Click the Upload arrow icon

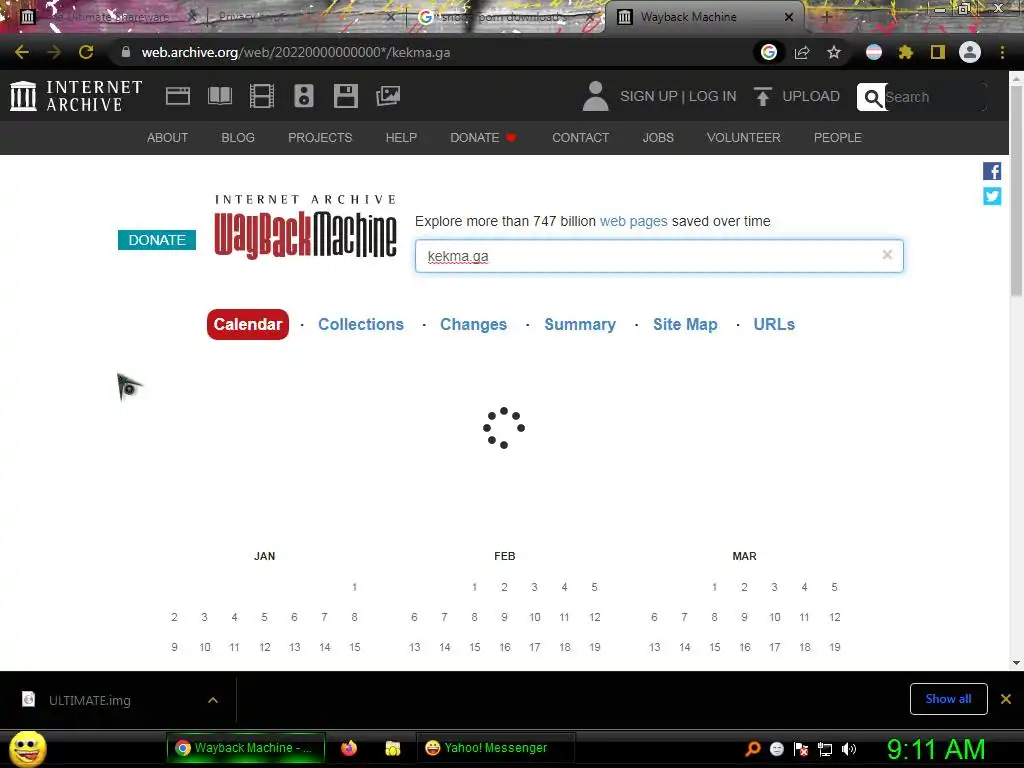(762, 96)
